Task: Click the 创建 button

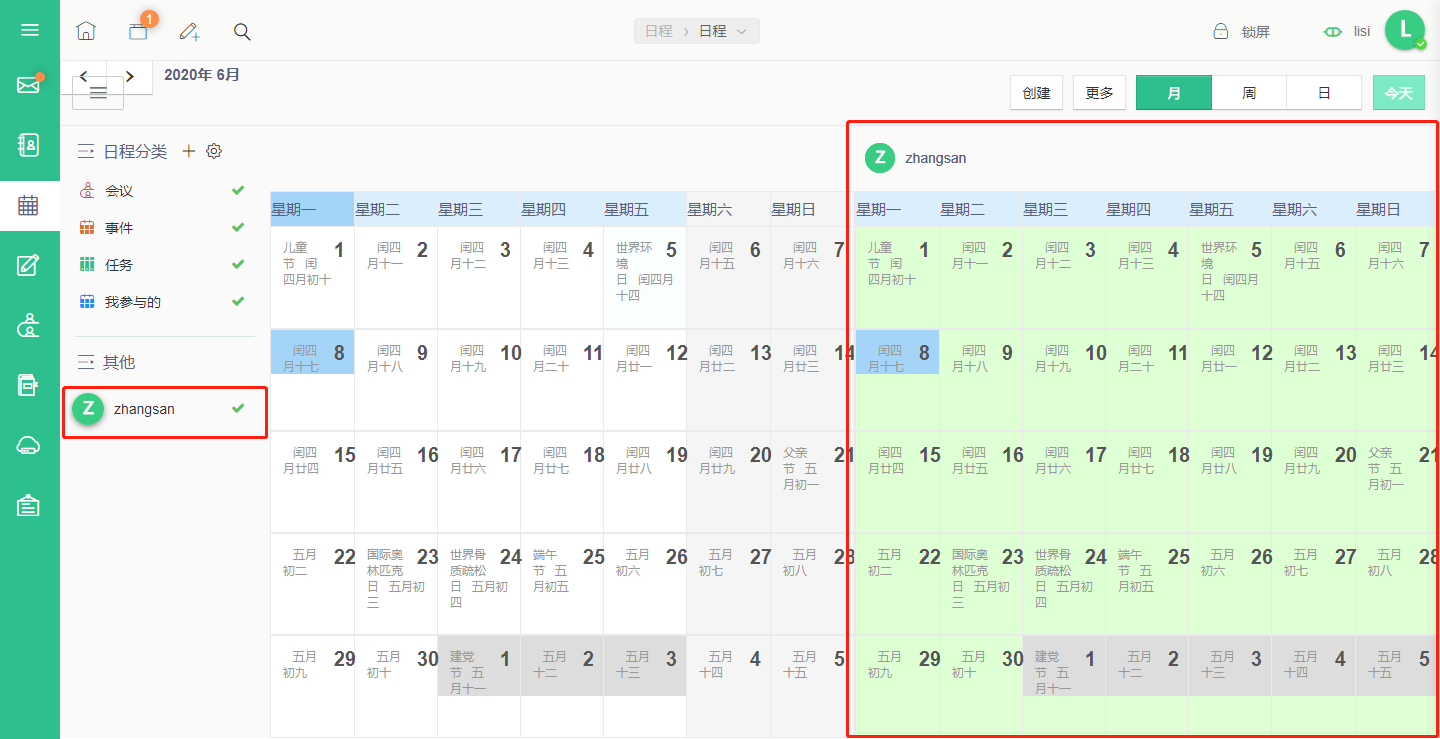Action: click(1036, 93)
